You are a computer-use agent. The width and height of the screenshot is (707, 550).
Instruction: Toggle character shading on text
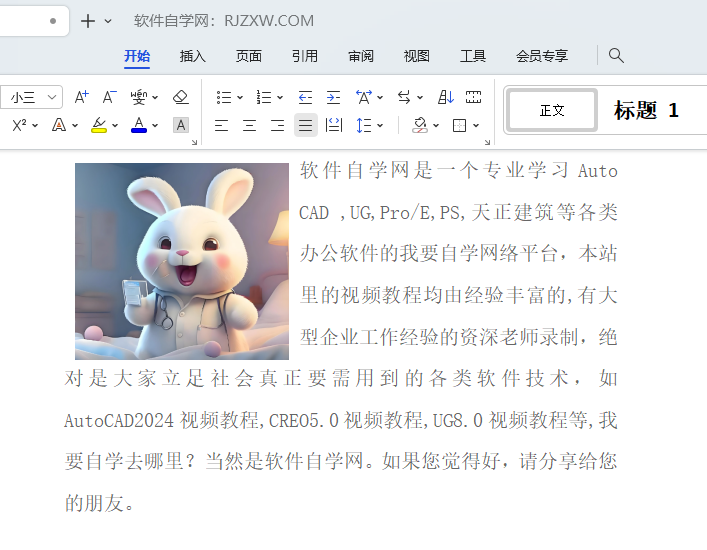(180, 125)
